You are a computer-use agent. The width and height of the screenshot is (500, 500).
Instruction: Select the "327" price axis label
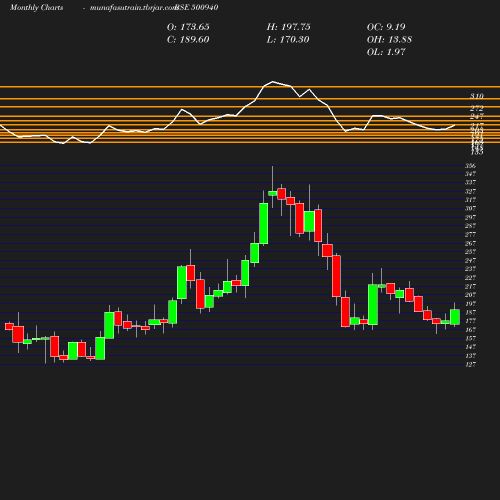point(470,191)
